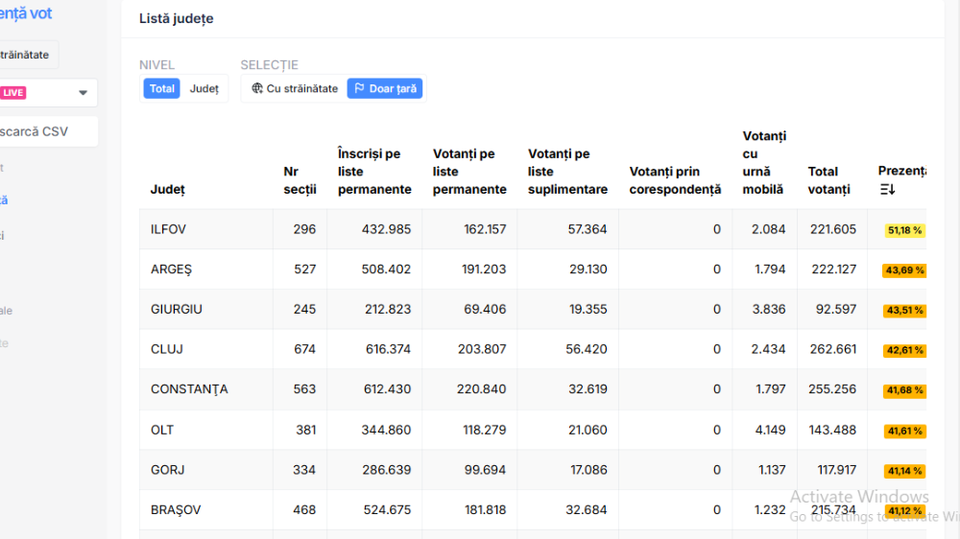This screenshot has height=539, width=960.
Task: Select the GIURGIU row name
Action: (x=176, y=309)
